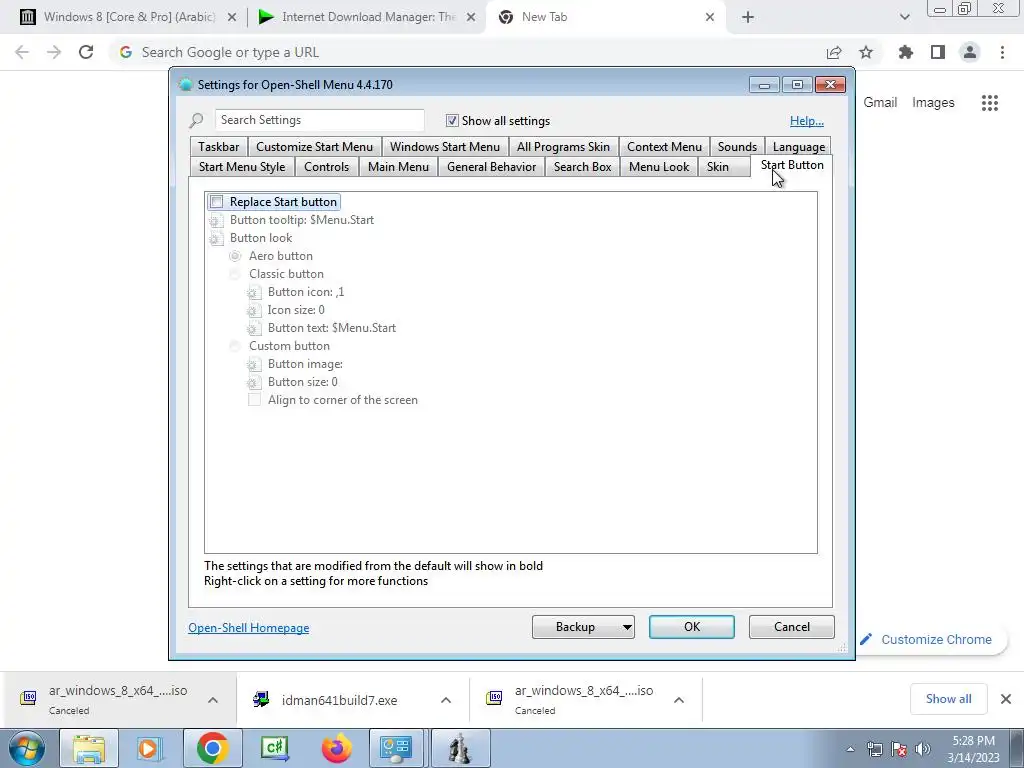Open Images link on New Tab page
The width and height of the screenshot is (1024, 768).
pyautogui.click(x=933, y=103)
